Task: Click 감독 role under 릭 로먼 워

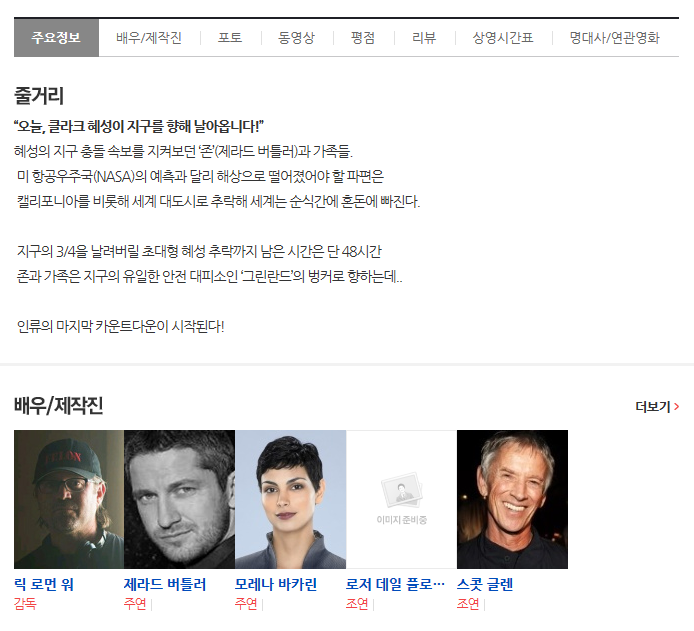Action: click(25, 604)
